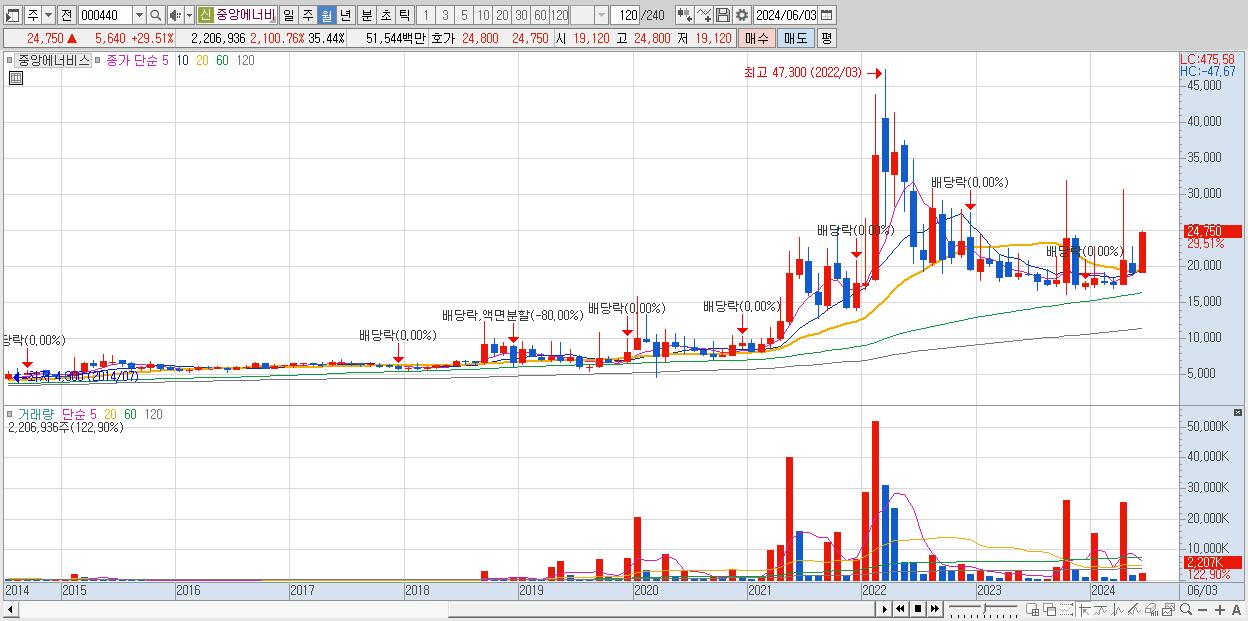Click the line tool icon beside save
1248x621 pixels.
click(x=704, y=15)
